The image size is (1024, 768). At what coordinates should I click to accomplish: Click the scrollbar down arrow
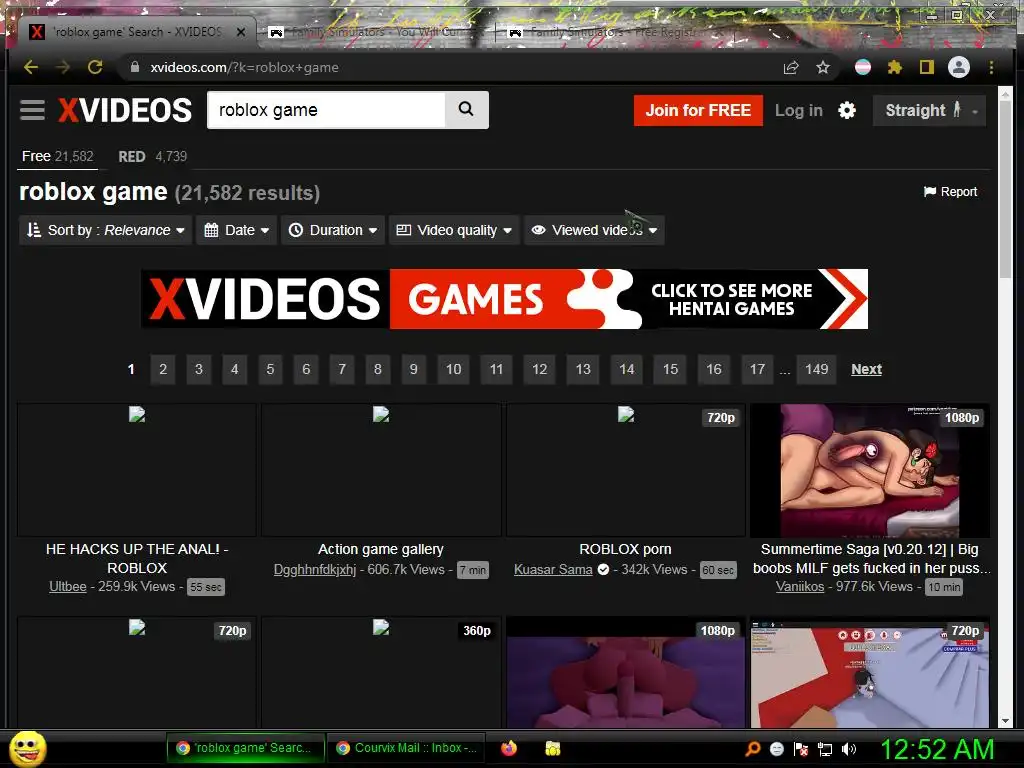(1004, 721)
